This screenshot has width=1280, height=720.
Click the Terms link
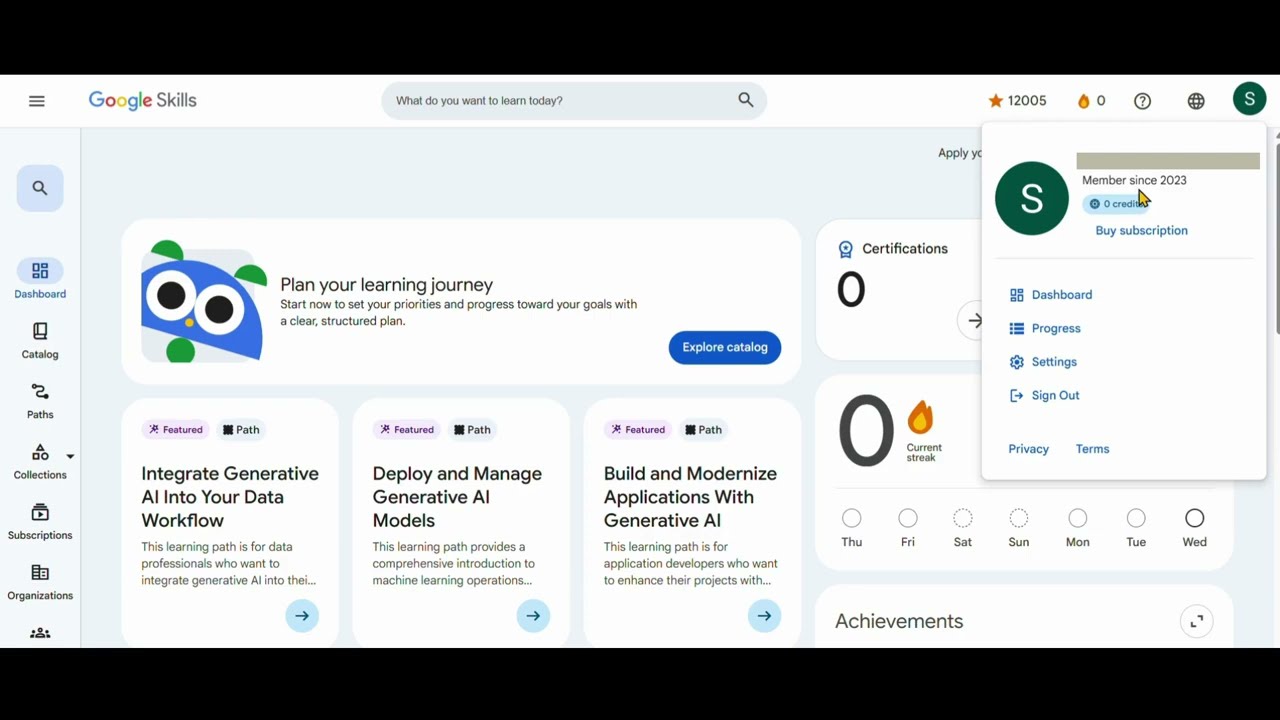tap(1092, 449)
